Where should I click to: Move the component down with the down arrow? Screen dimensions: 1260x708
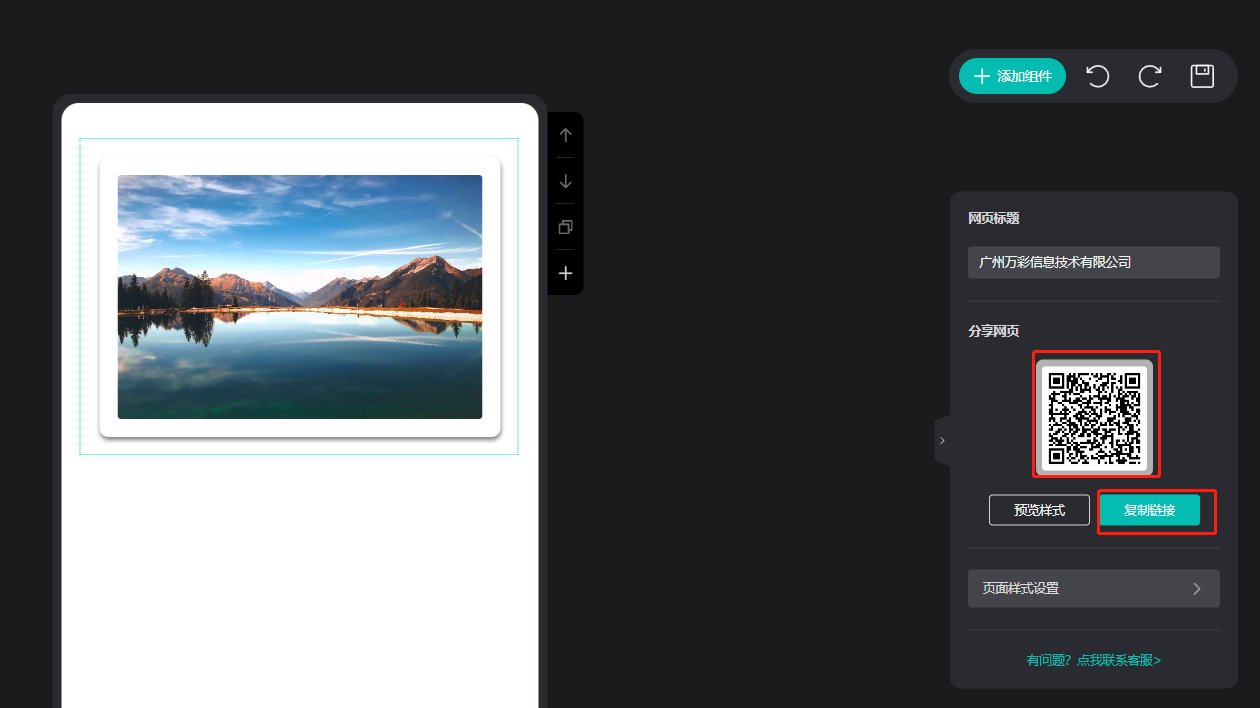pos(565,181)
